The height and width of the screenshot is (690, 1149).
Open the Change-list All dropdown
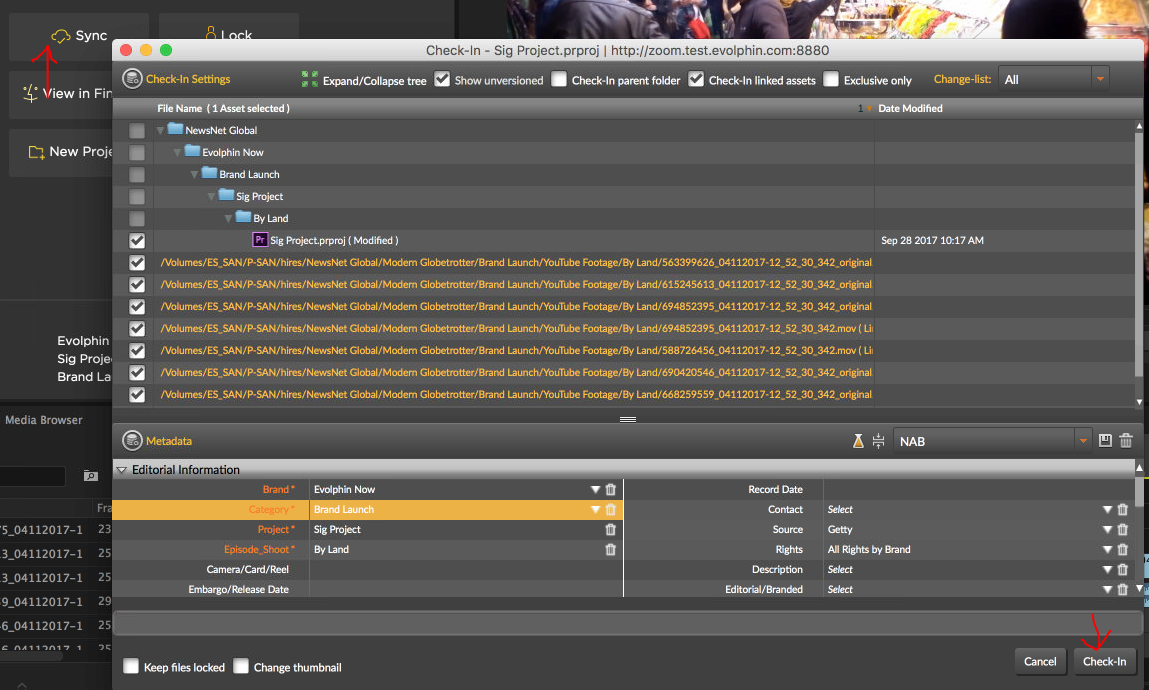point(1053,79)
